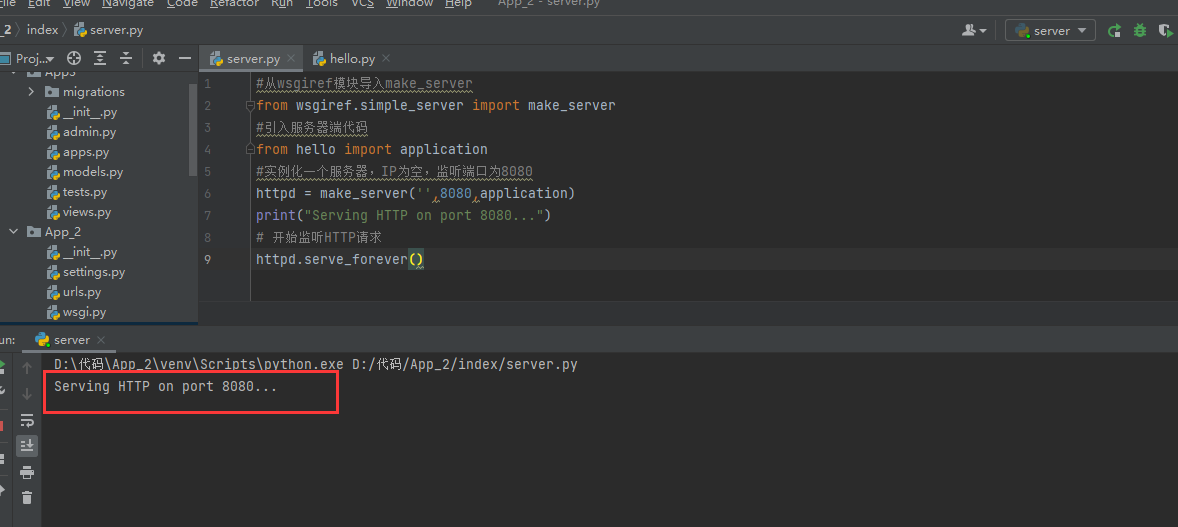Expand all items in Project panel
The height and width of the screenshot is (527, 1178).
tap(100, 58)
